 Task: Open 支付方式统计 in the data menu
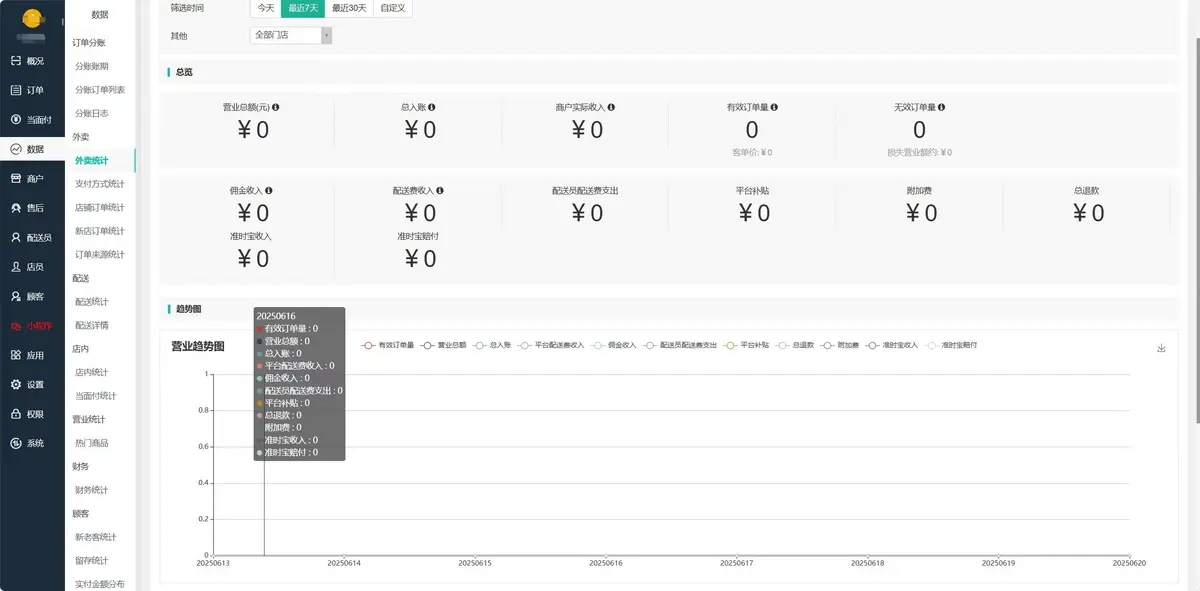[x=100, y=184]
